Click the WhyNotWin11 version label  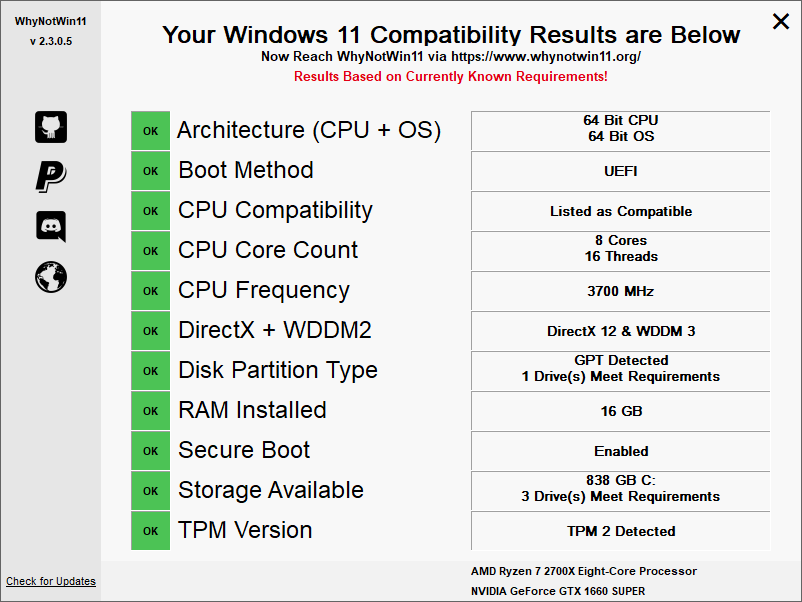point(50,41)
